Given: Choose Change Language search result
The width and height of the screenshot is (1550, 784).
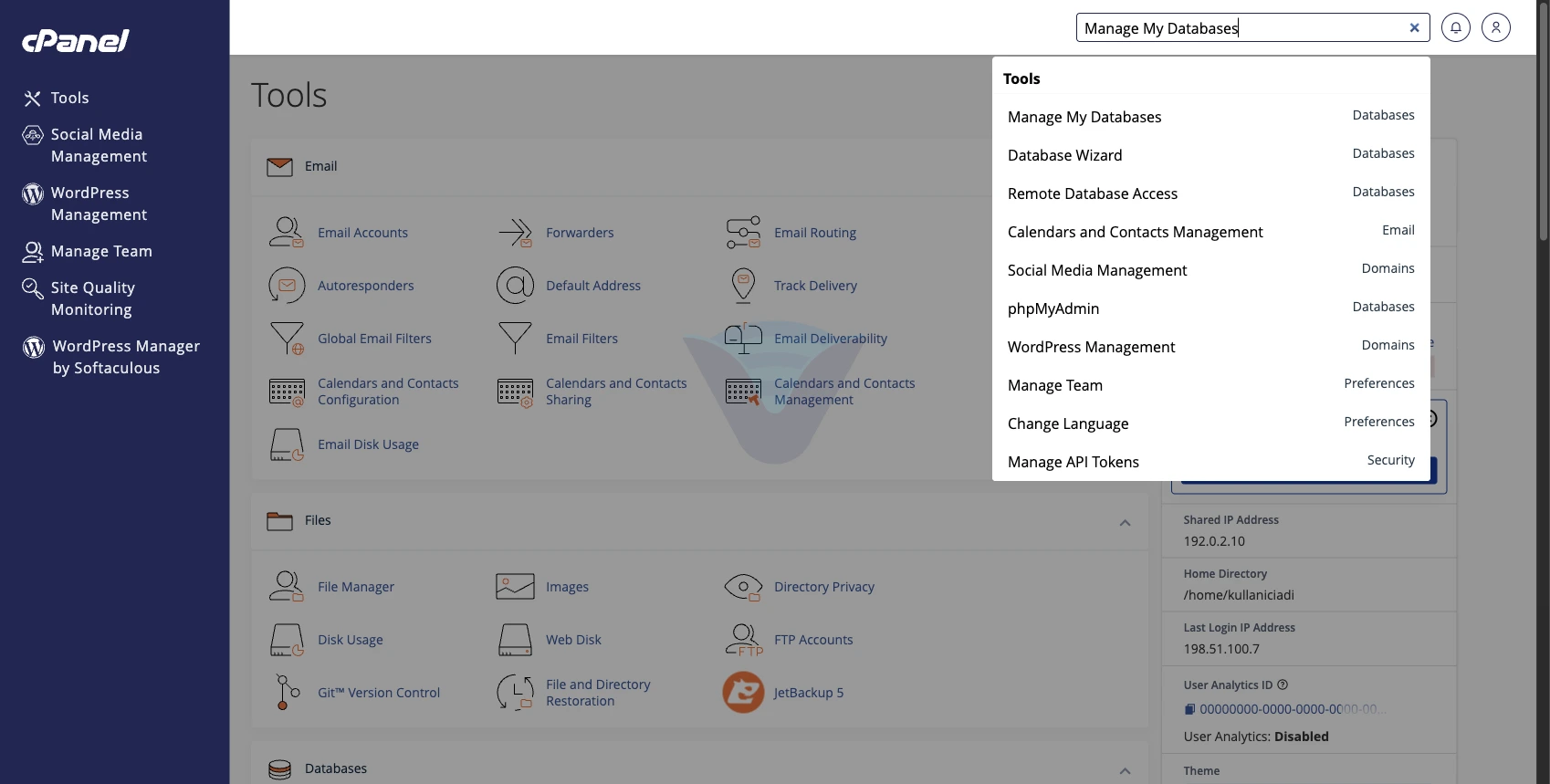Looking at the screenshot, I should pos(1210,423).
